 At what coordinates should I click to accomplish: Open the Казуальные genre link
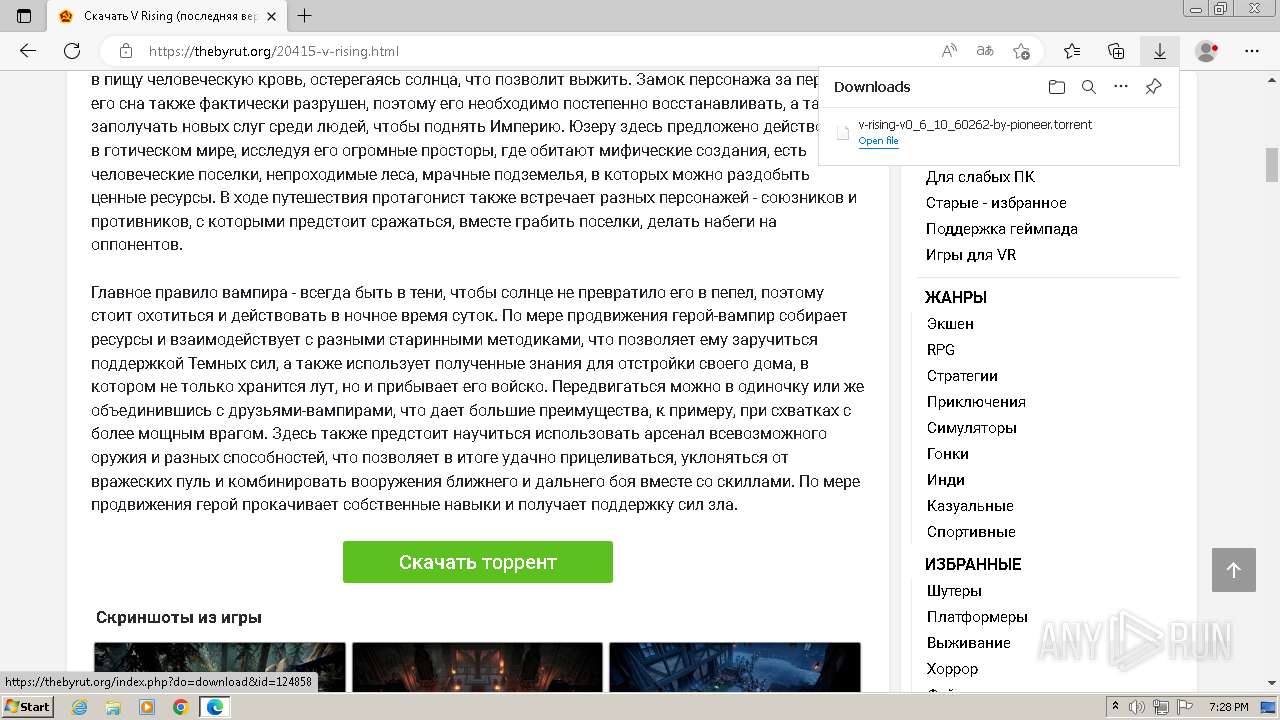click(x=970, y=506)
